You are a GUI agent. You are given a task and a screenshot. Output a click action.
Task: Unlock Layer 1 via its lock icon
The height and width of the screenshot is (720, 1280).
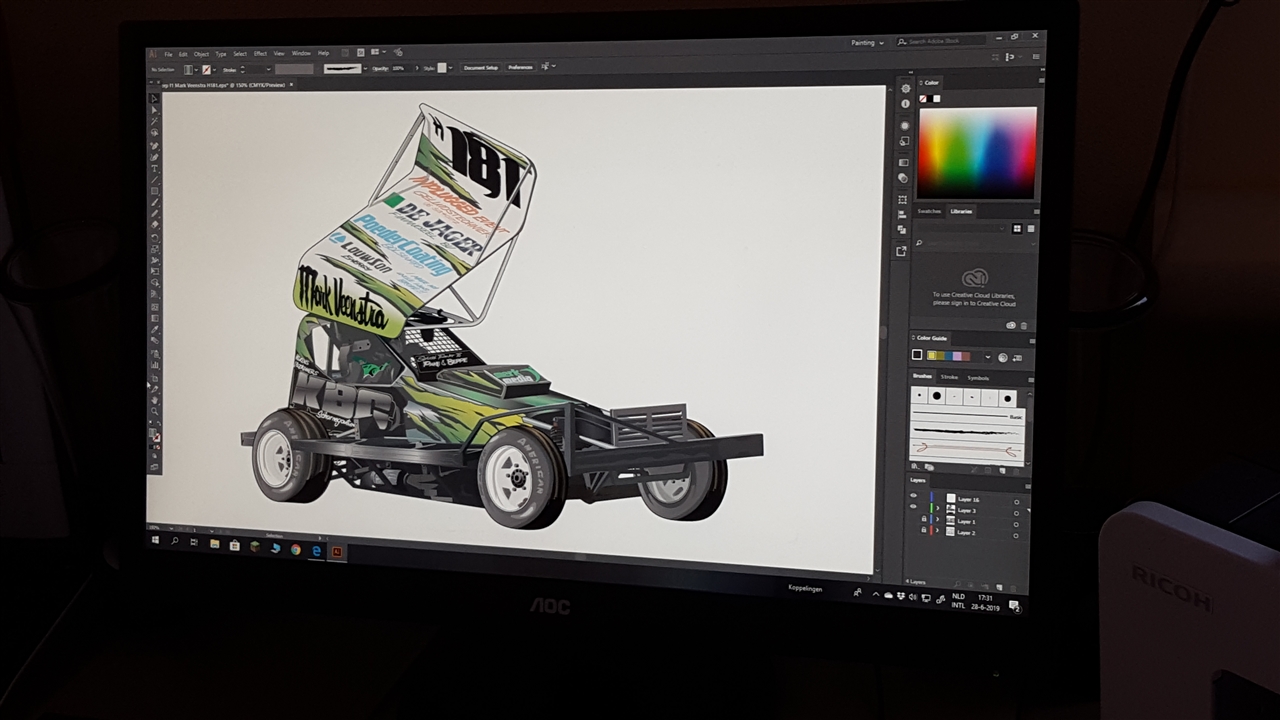point(924,518)
